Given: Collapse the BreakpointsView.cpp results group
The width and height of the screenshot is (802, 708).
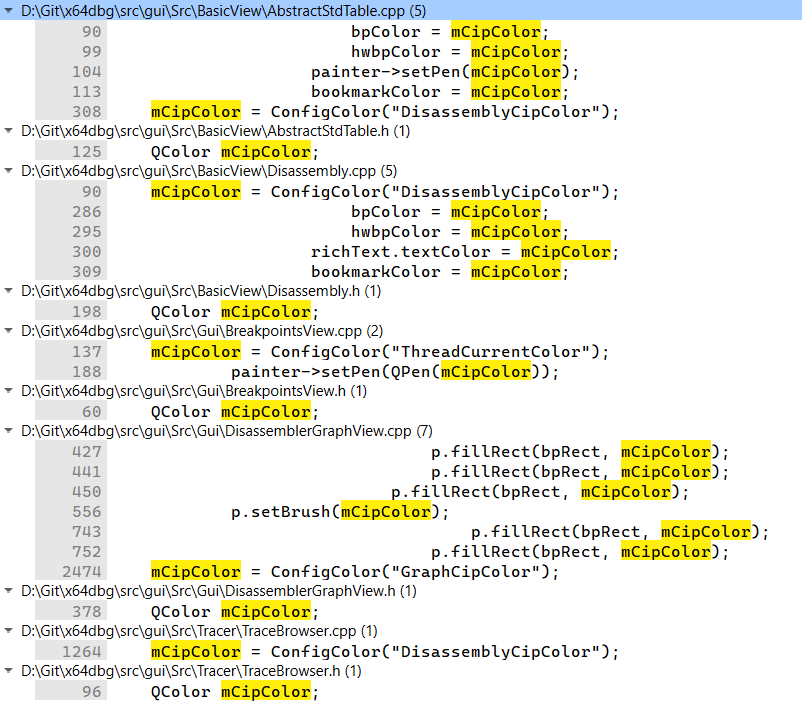Looking at the screenshot, I should [8, 331].
